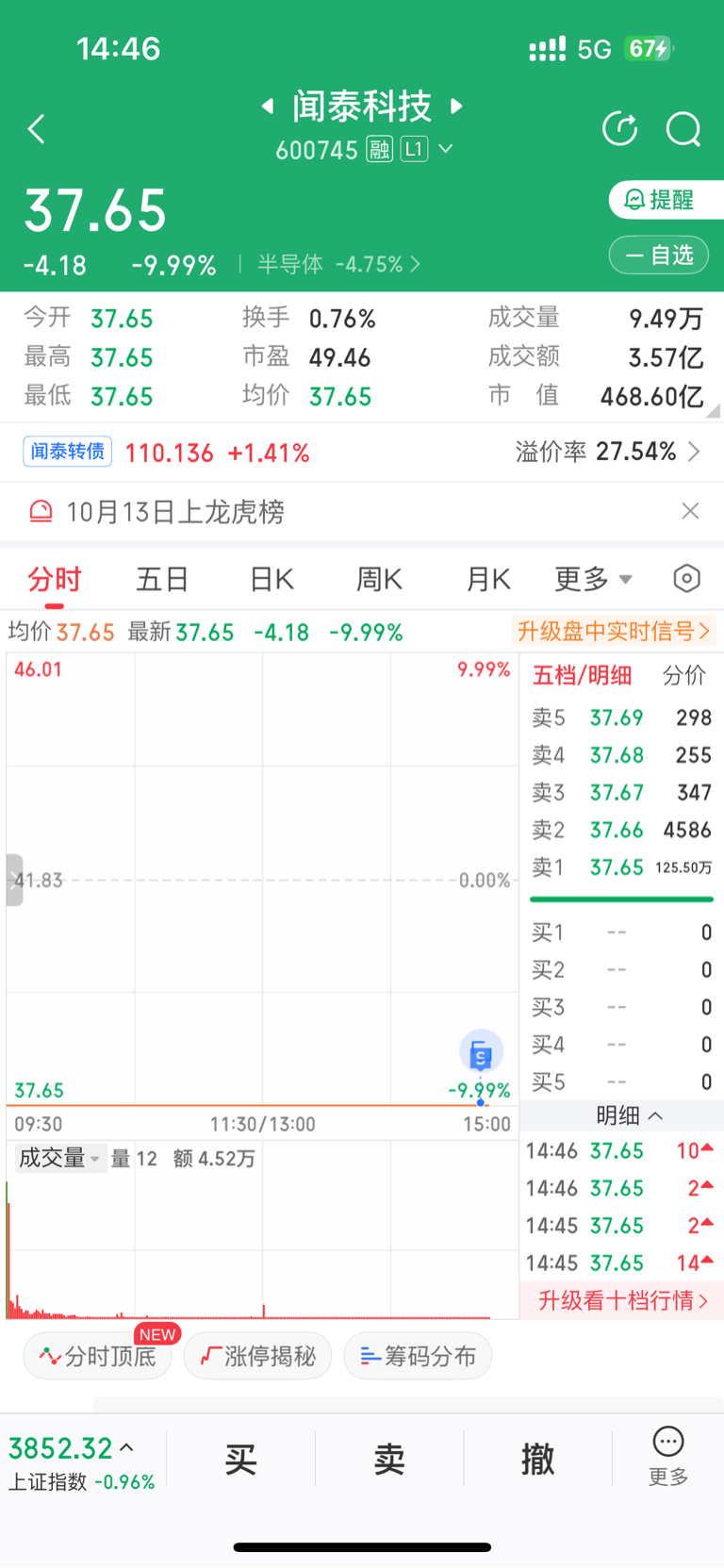Tap the 卖 sell button

tap(389, 1460)
